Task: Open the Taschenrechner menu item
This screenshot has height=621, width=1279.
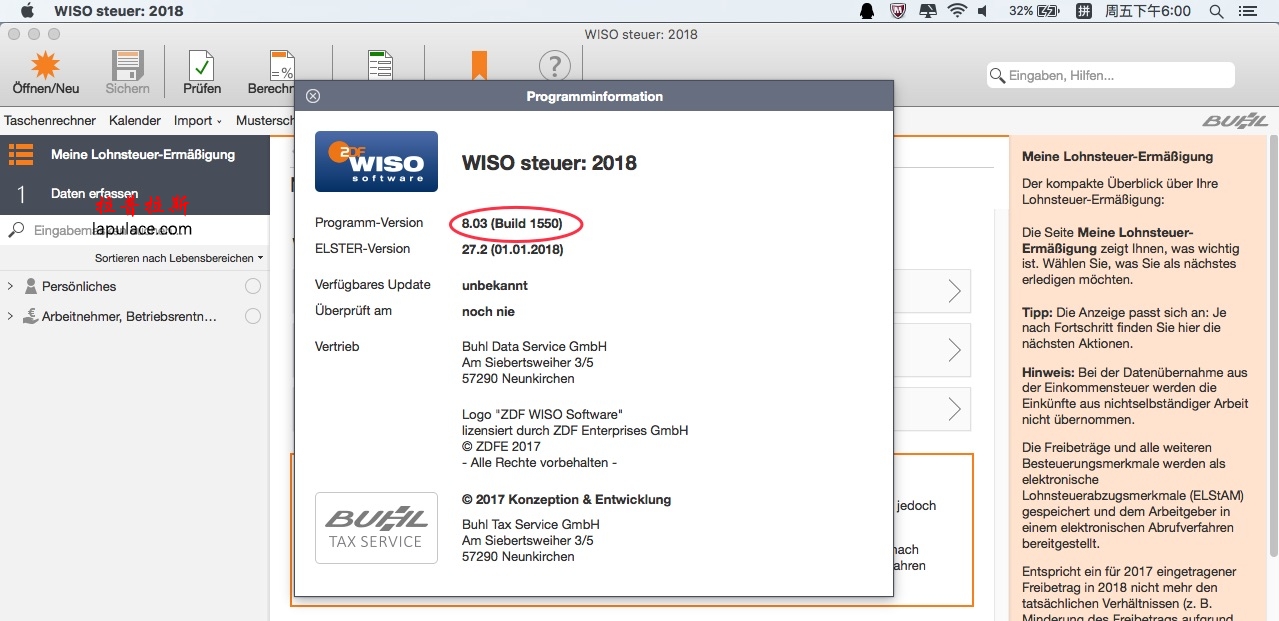Action: (x=50, y=120)
